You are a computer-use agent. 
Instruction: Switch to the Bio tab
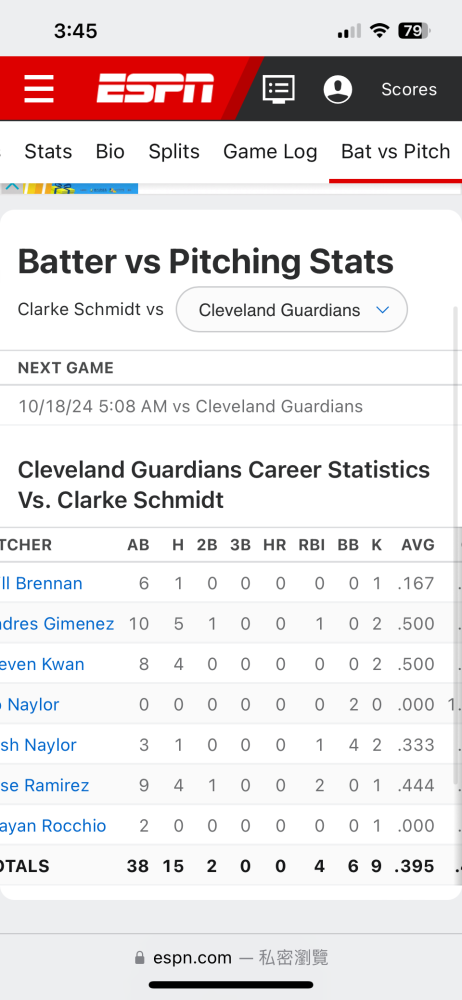[x=110, y=151]
